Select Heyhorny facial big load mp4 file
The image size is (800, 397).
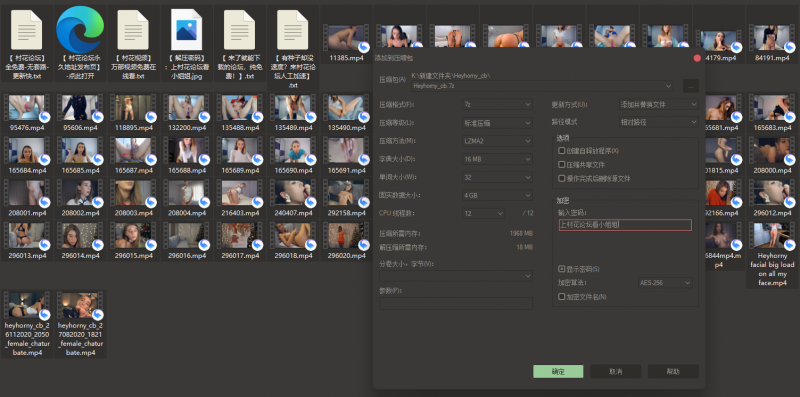point(772,255)
